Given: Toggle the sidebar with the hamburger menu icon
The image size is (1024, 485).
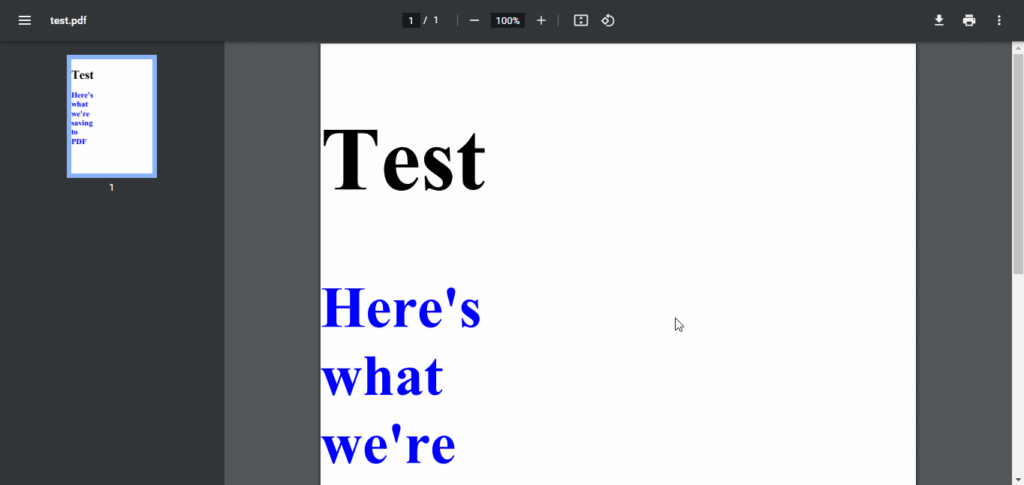Looking at the screenshot, I should [25, 21].
